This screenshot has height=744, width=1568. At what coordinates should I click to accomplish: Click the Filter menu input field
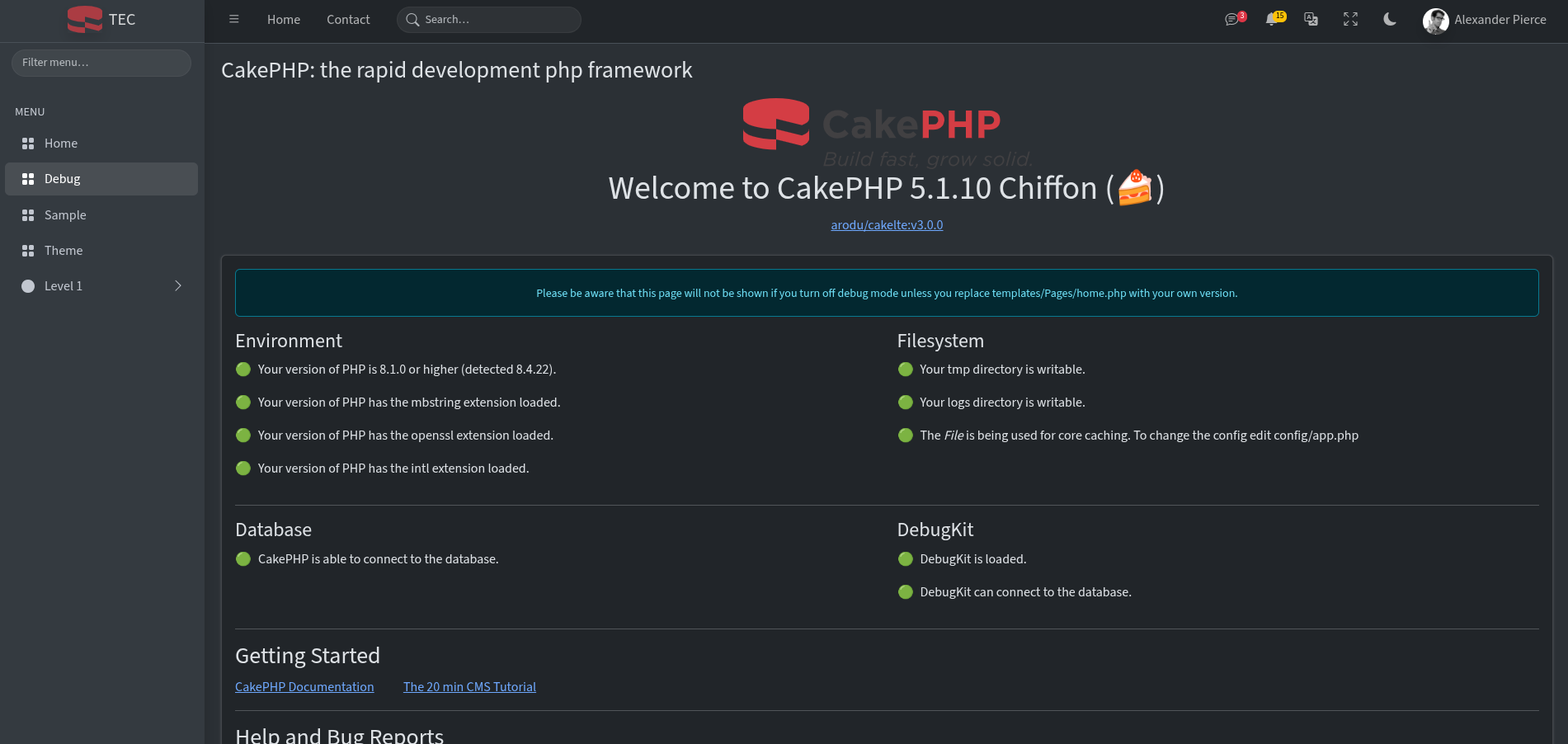[x=101, y=63]
